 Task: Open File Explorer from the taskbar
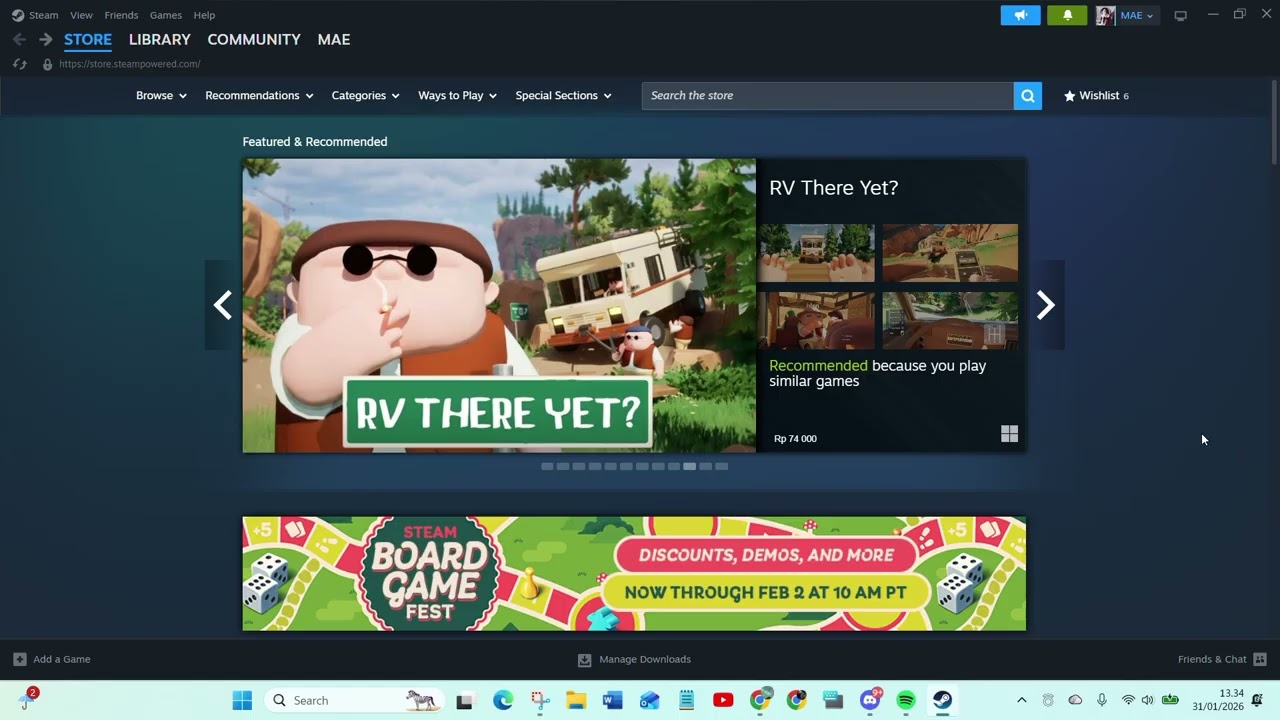576,700
